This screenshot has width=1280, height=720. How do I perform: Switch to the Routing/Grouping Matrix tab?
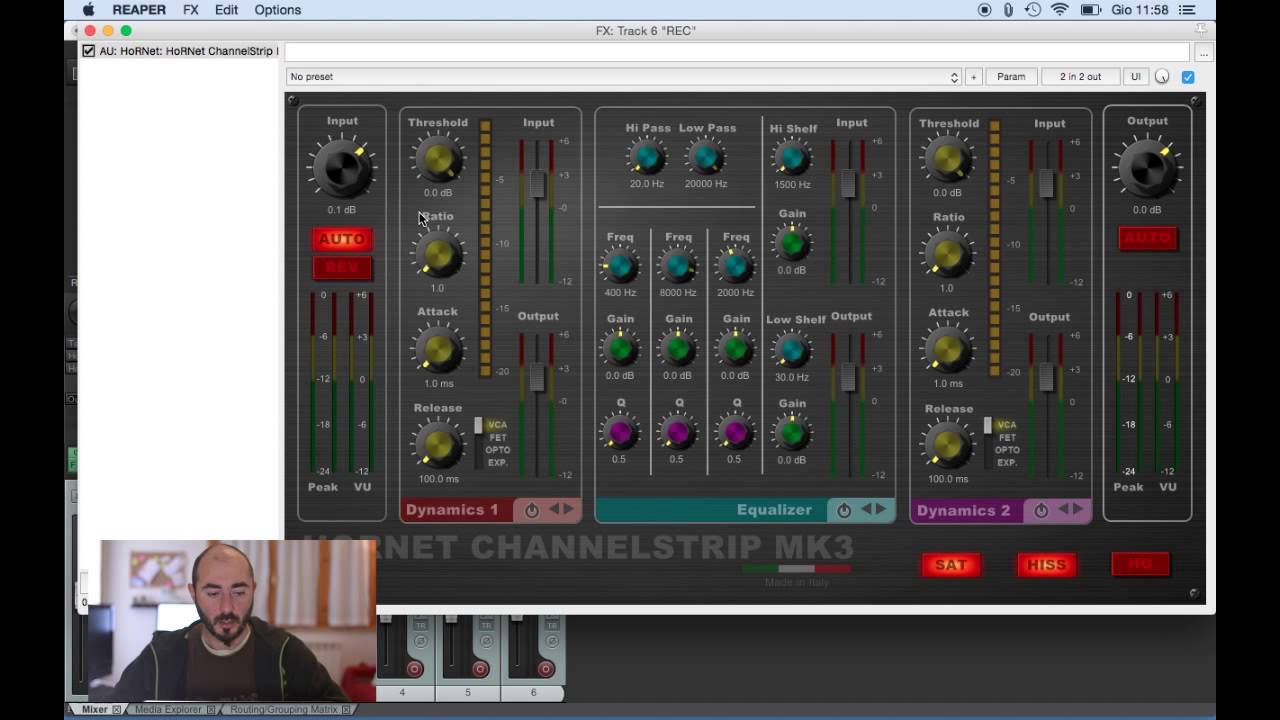pyautogui.click(x=283, y=709)
